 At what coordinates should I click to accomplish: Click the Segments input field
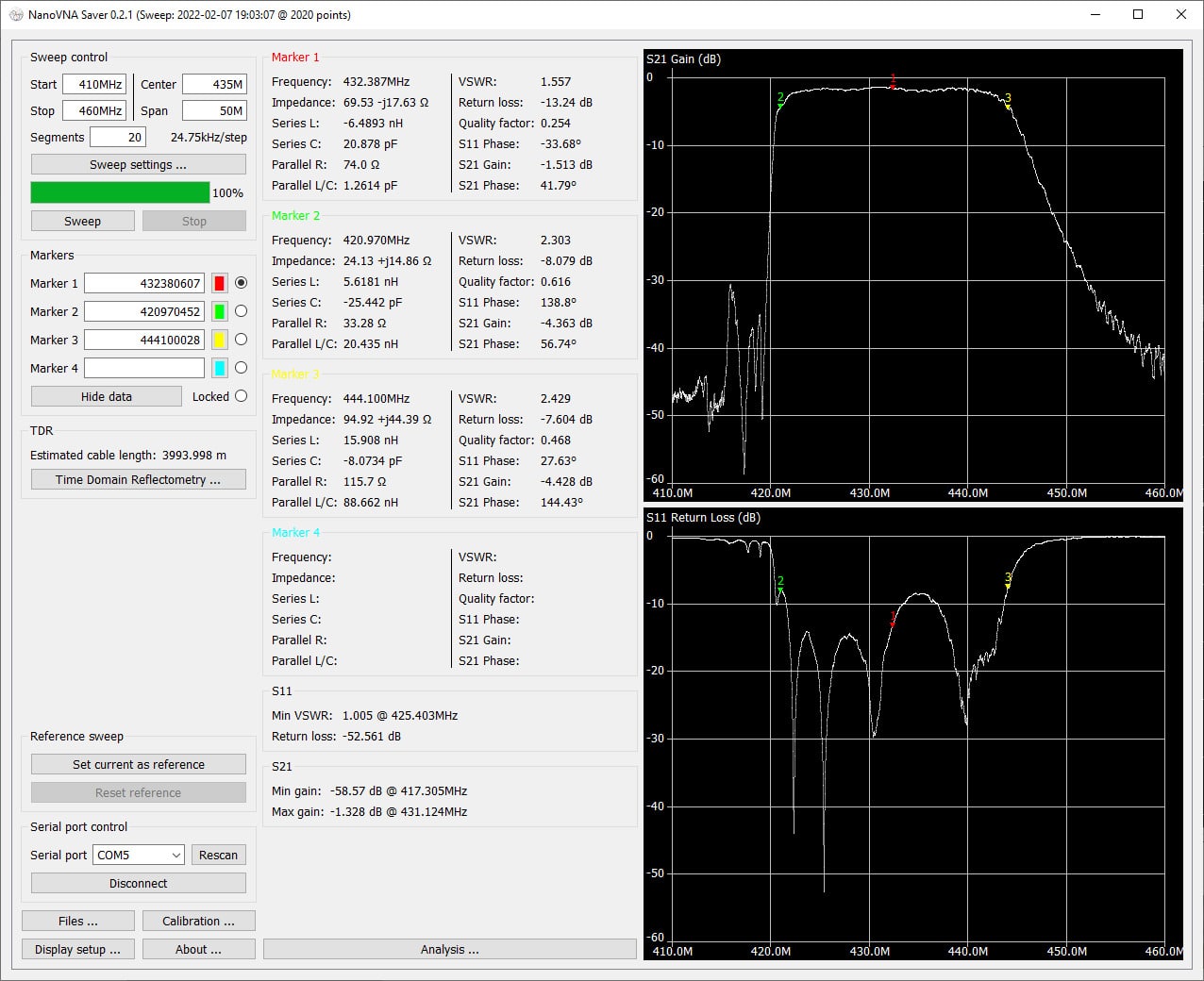tap(118, 137)
